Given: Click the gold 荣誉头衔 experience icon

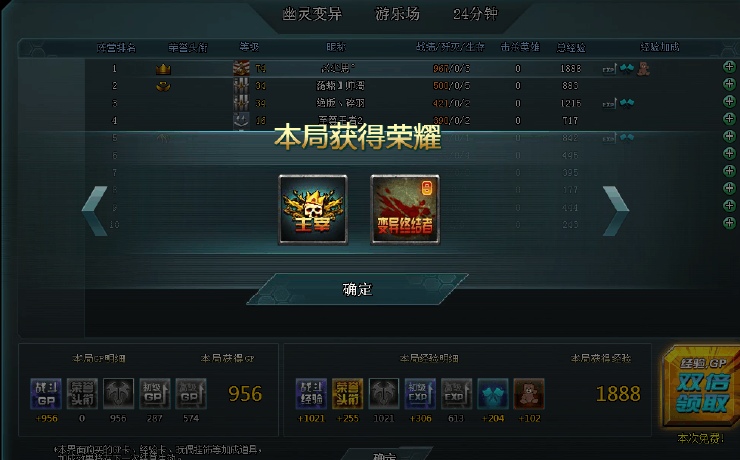Looking at the screenshot, I should point(347,393).
